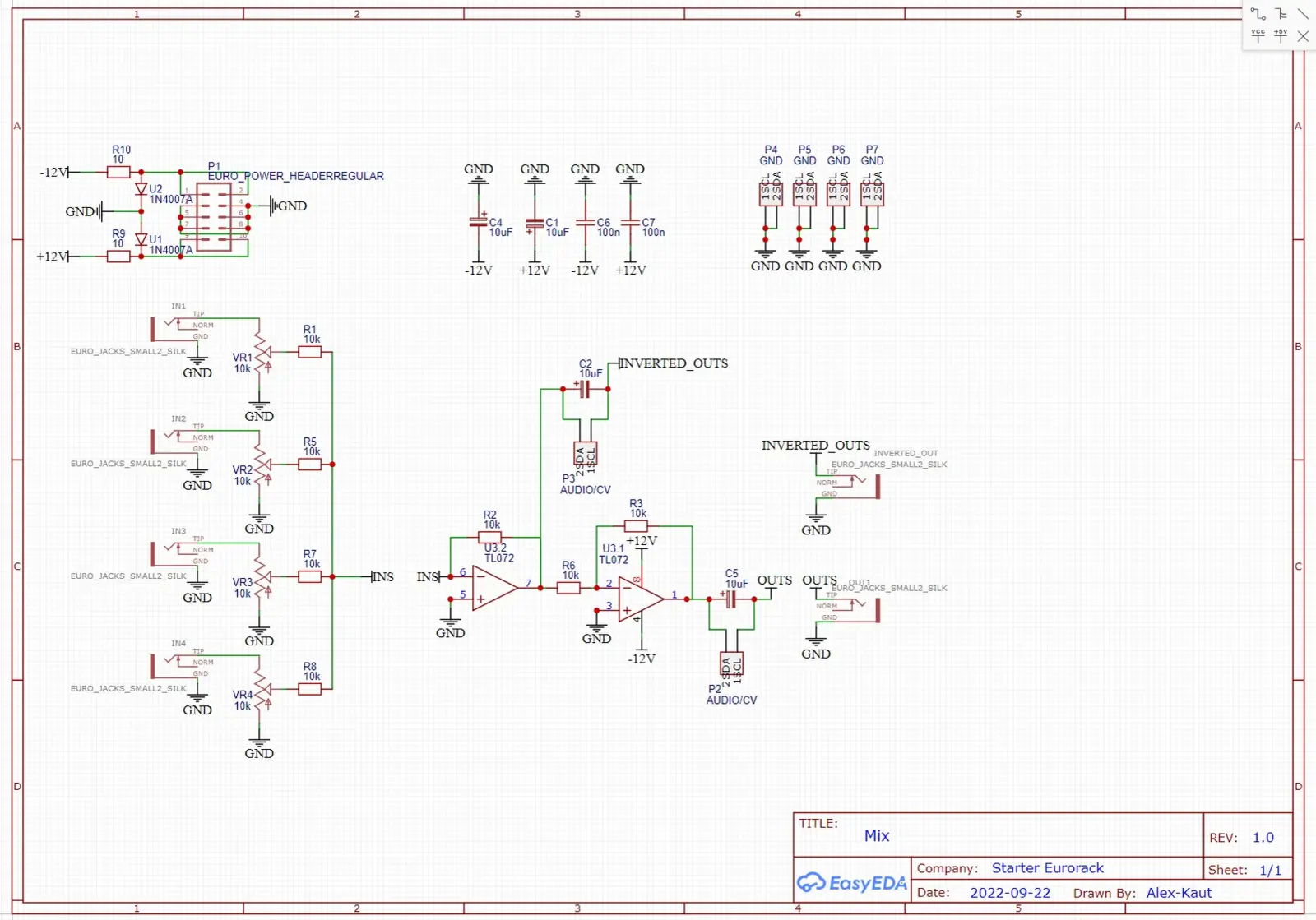The width and height of the screenshot is (1316, 920).
Task: Select the U2 1N4007A diode
Action: 141,189
